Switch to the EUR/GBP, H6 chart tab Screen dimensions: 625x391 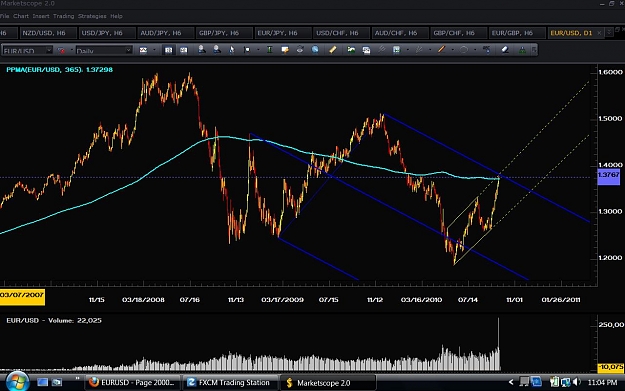pos(517,33)
